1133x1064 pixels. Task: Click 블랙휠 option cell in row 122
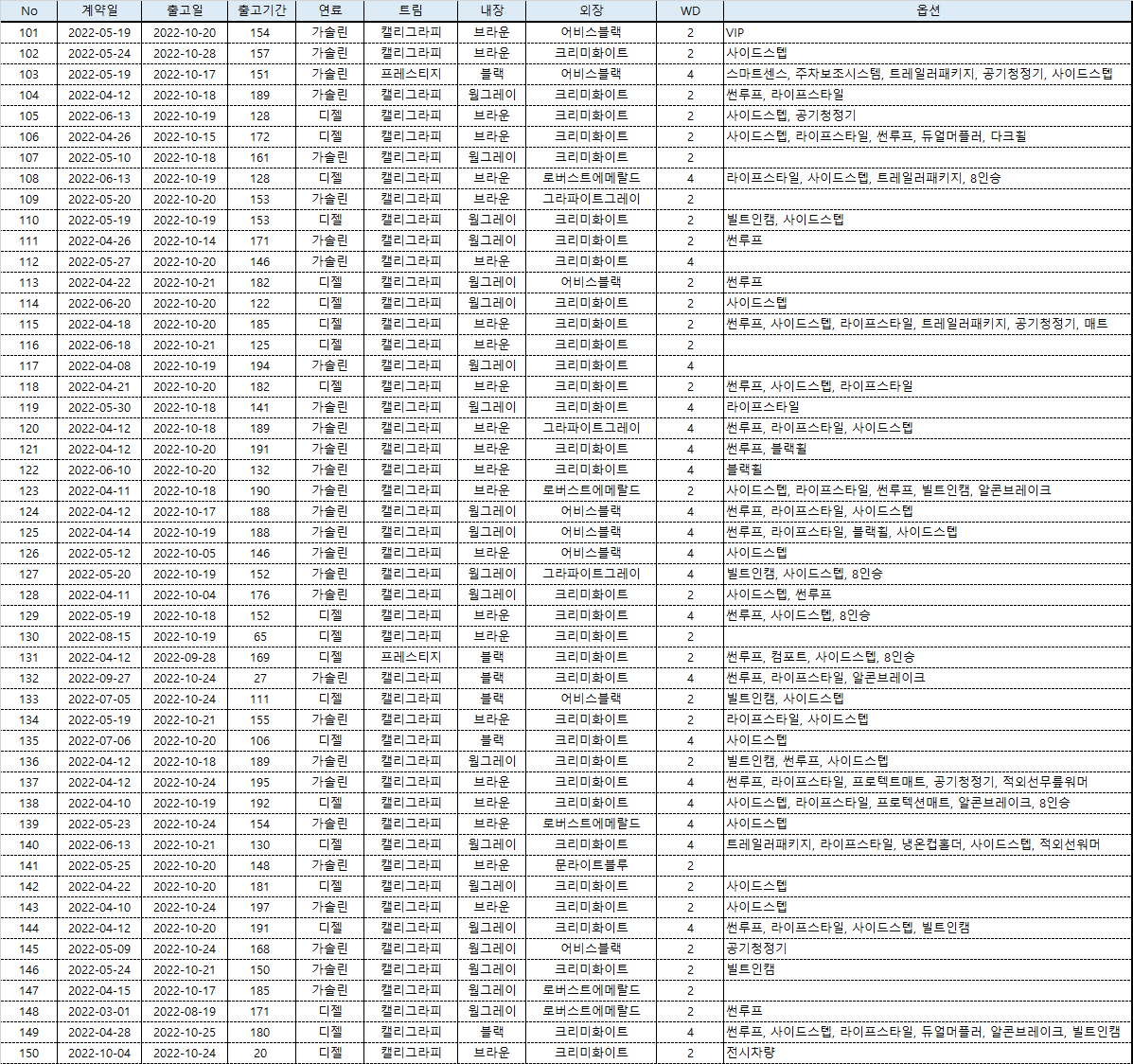tap(928, 470)
